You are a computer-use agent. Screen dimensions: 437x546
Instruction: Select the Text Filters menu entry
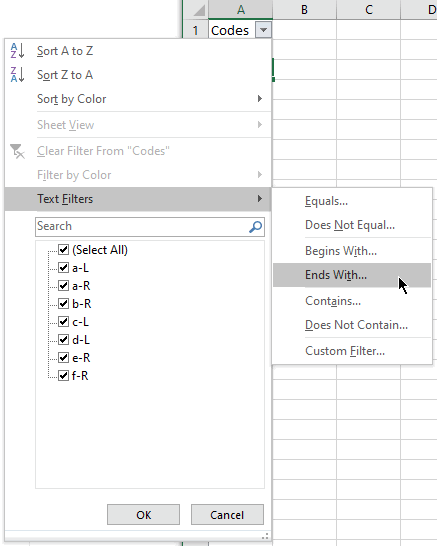coord(138,199)
